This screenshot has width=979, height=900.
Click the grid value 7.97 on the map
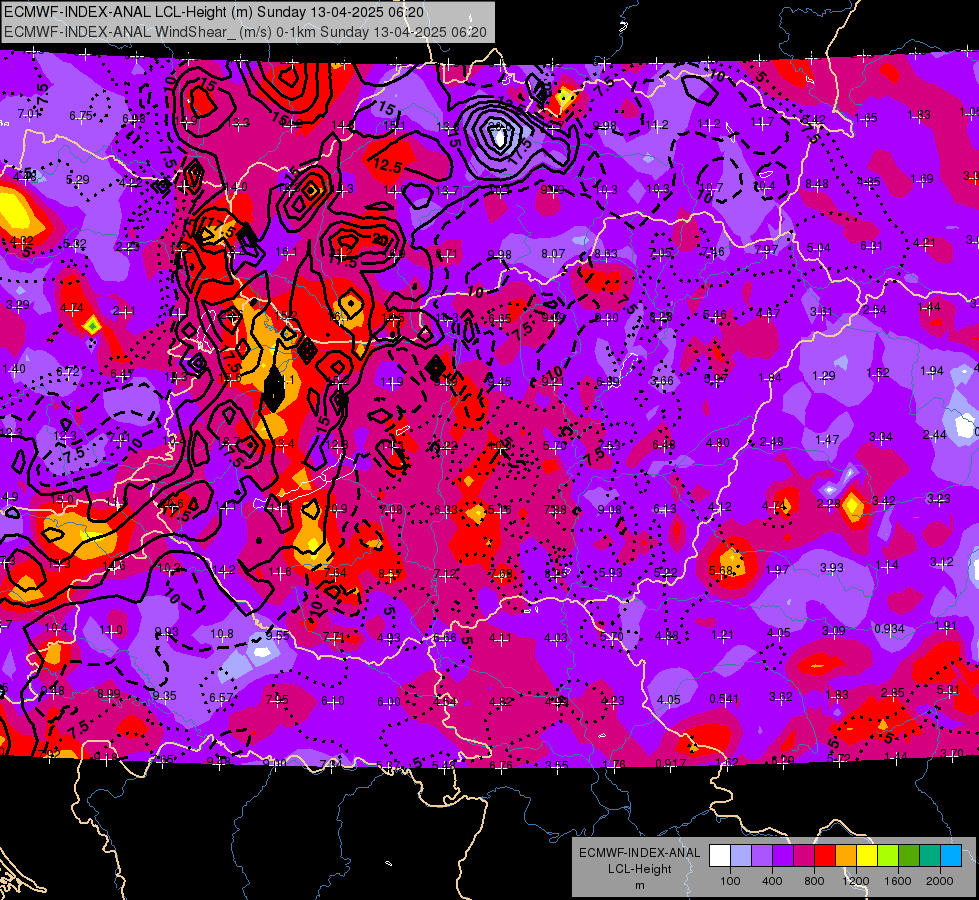tap(766, 249)
